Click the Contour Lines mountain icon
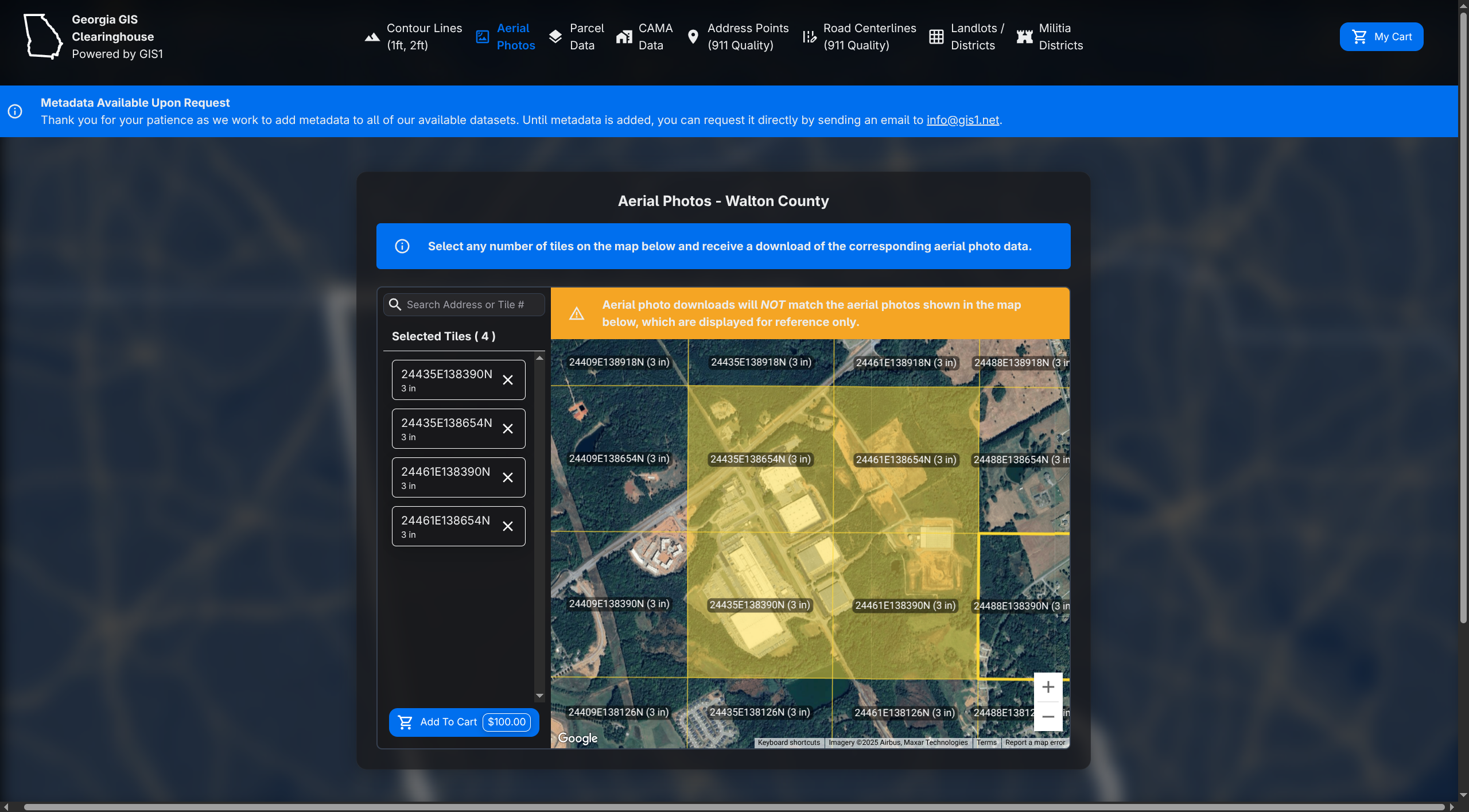This screenshot has height=812, width=1469. click(372, 37)
